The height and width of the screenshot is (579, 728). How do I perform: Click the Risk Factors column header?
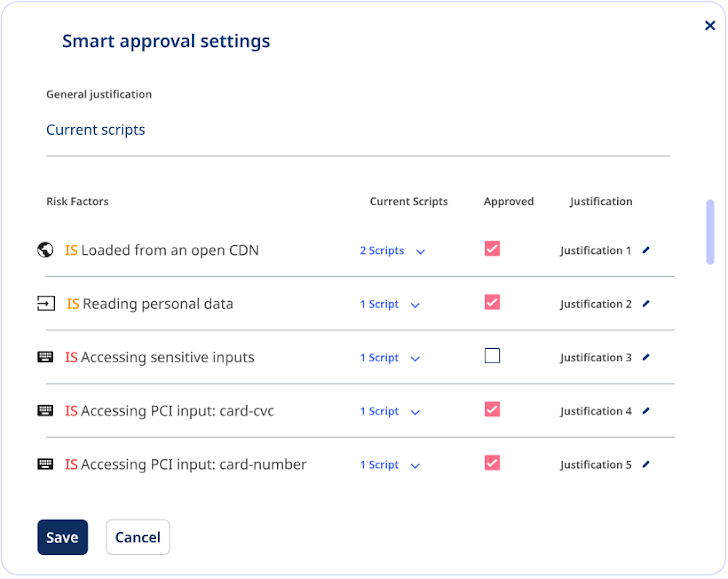[78, 201]
